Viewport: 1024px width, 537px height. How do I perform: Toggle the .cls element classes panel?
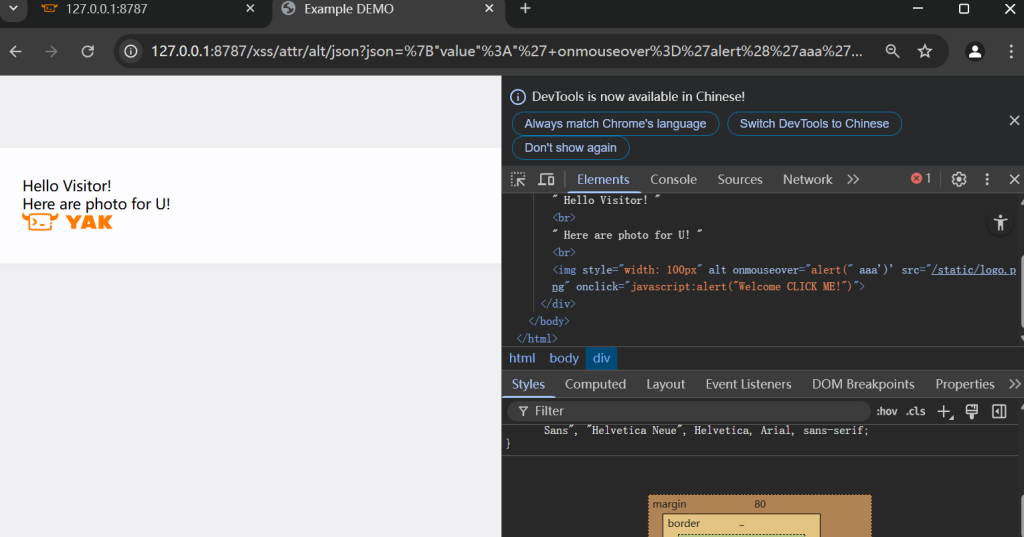[915, 411]
